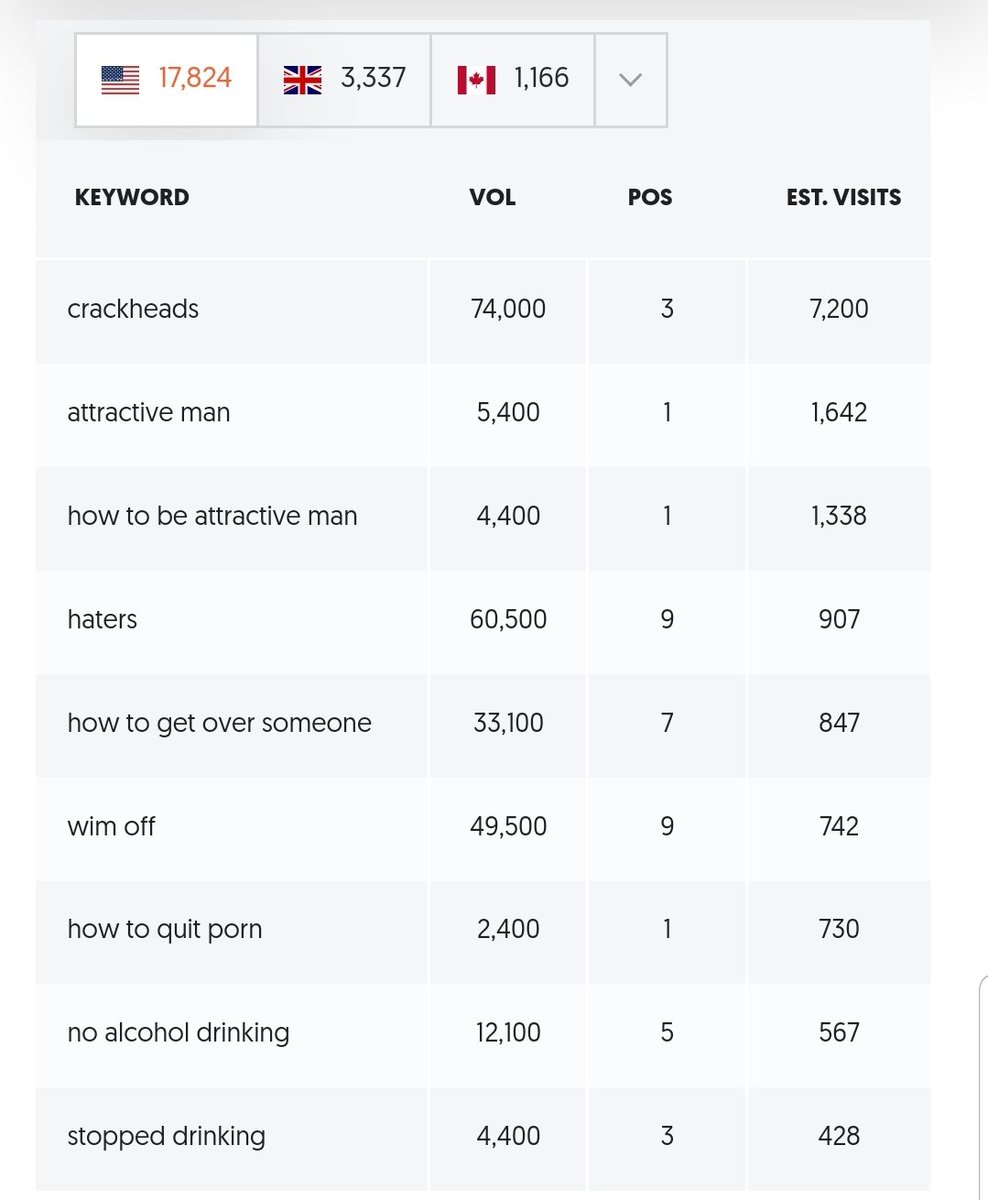
Task: Open the wim off keyword
Action: 111,826
